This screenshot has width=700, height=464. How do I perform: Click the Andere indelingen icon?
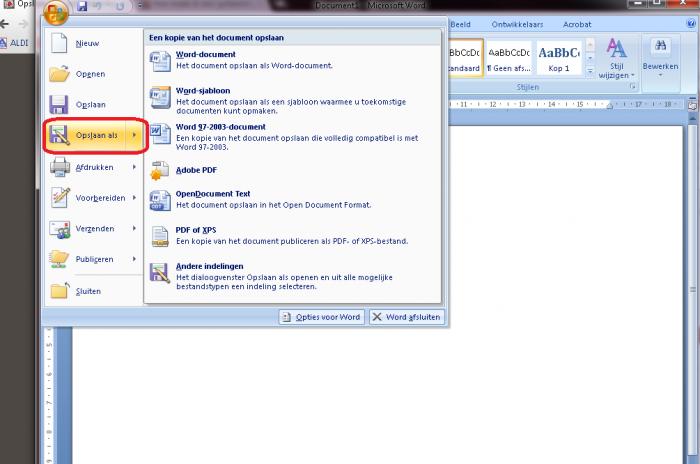[160, 272]
